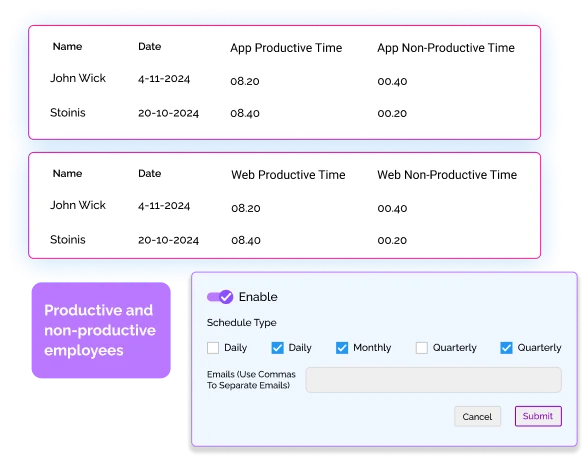The image size is (584, 457).
Task: Click Stoinis's Web Productive Time '08.40'
Action: 246,240
